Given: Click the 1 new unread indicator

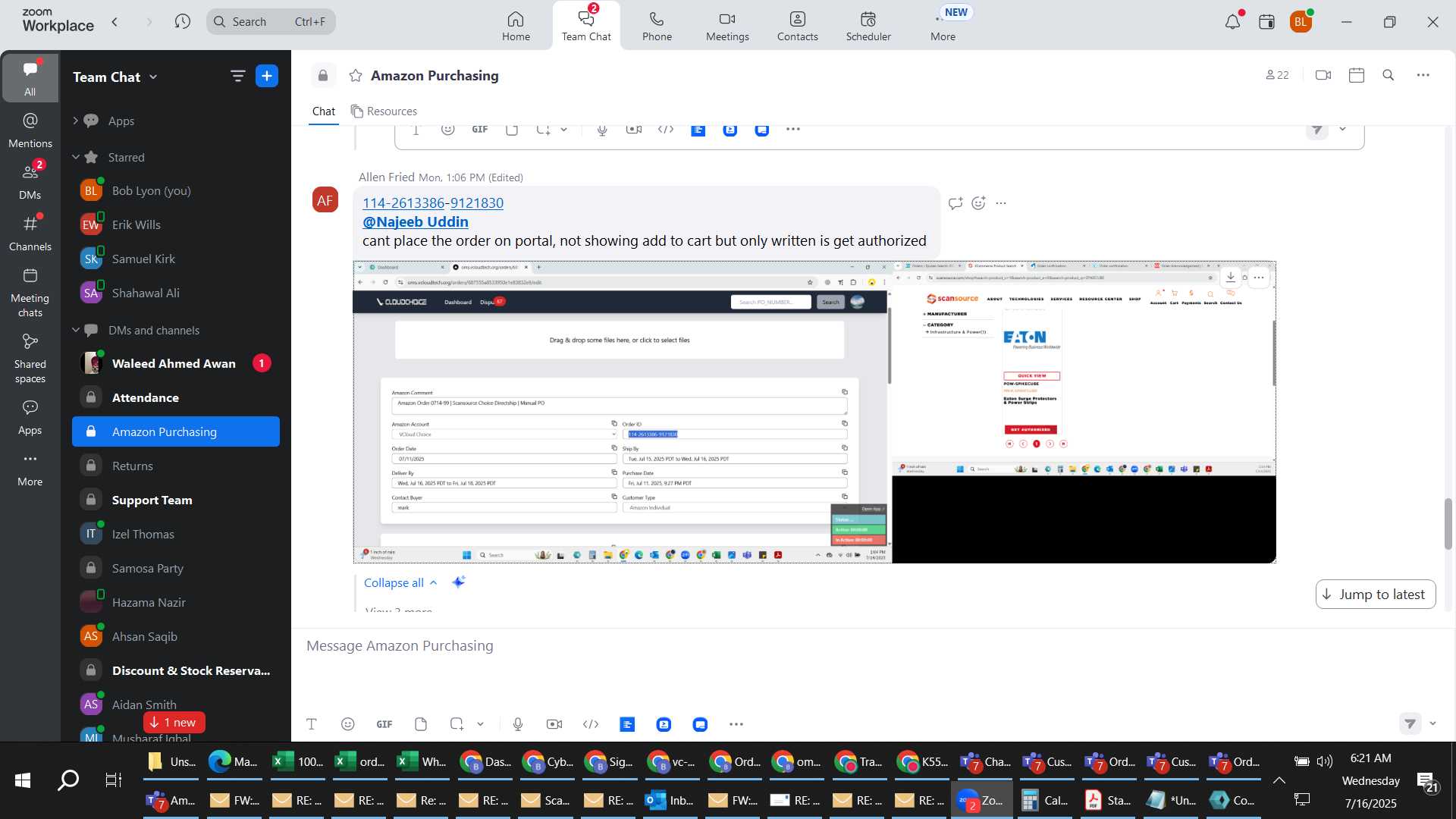Looking at the screenshot, I should point(174,722).
